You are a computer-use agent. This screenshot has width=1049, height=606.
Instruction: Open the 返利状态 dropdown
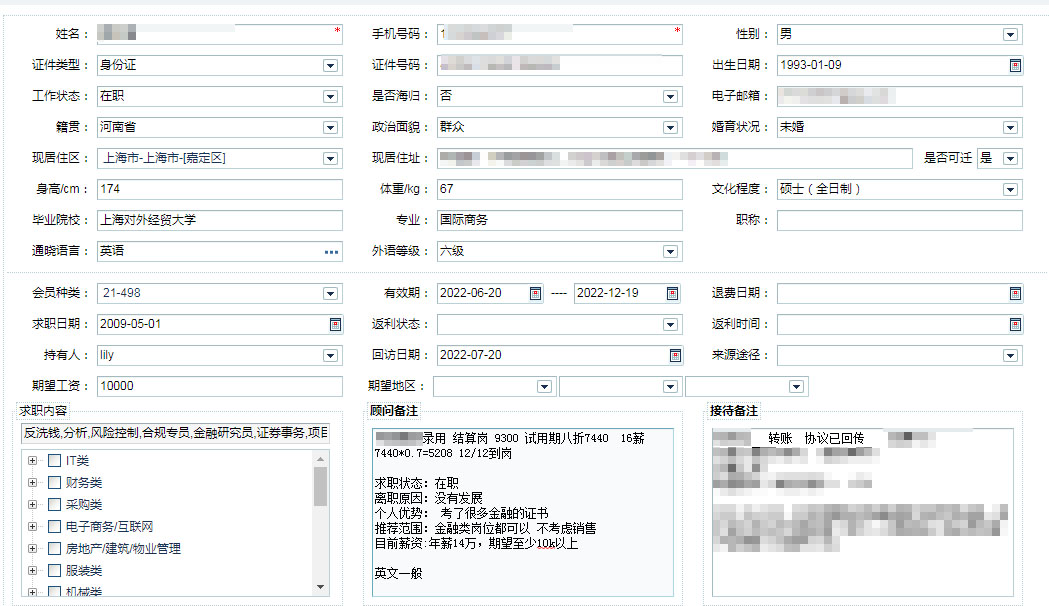click(x=670, y=324)
